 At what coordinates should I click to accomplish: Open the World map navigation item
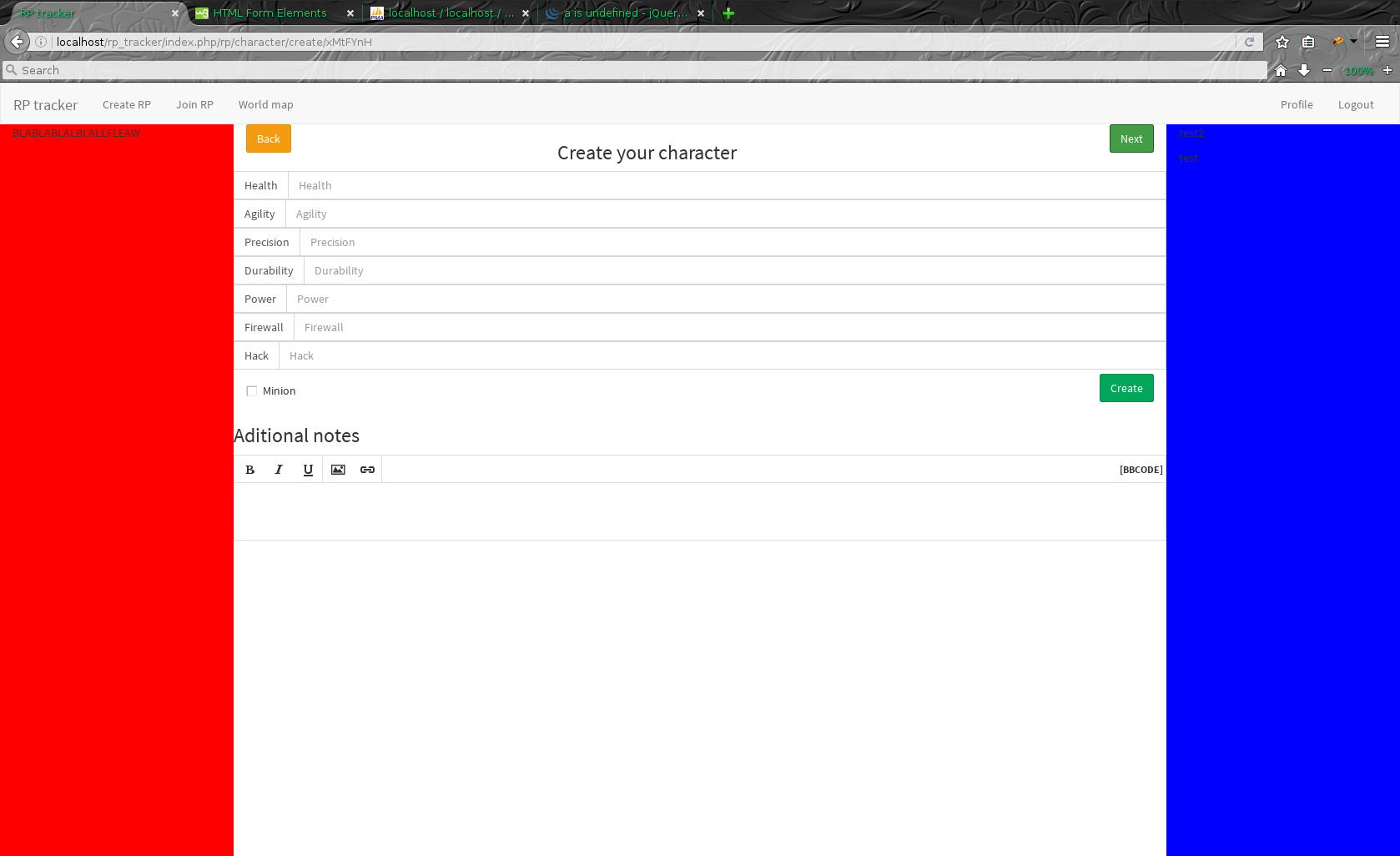coord(265,105)
